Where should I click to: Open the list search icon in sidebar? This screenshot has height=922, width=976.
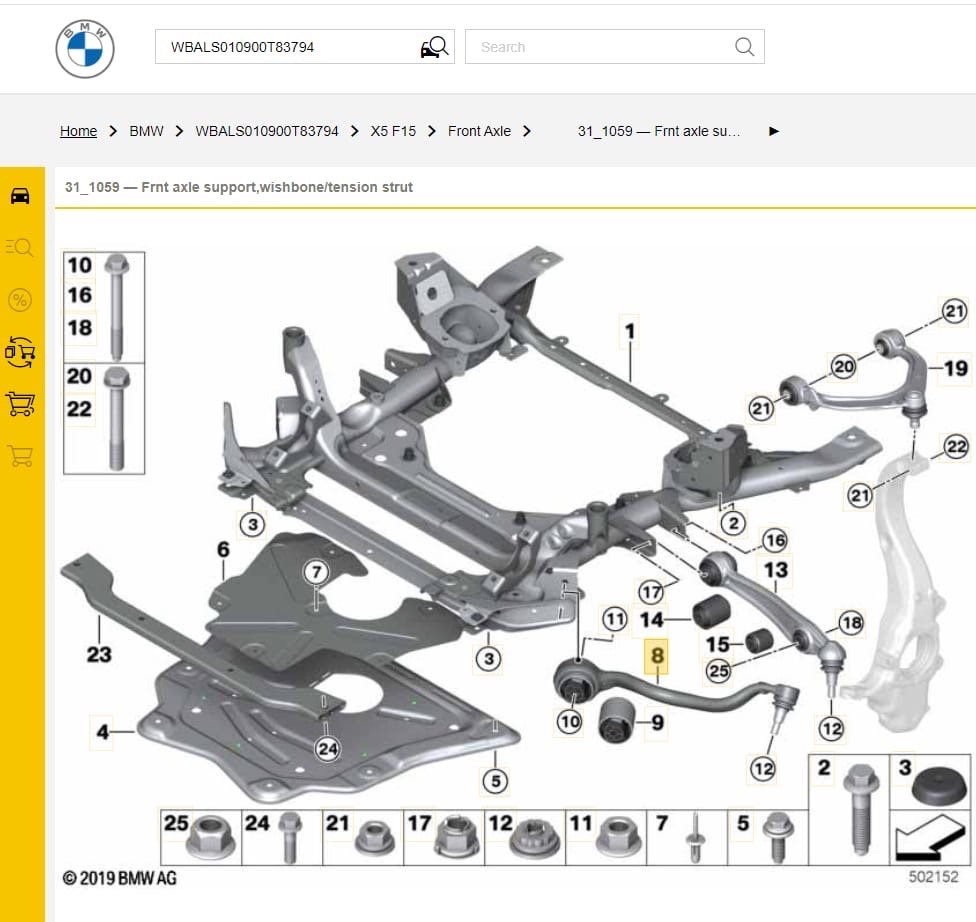pyautogui.click(x=20, y=247)
